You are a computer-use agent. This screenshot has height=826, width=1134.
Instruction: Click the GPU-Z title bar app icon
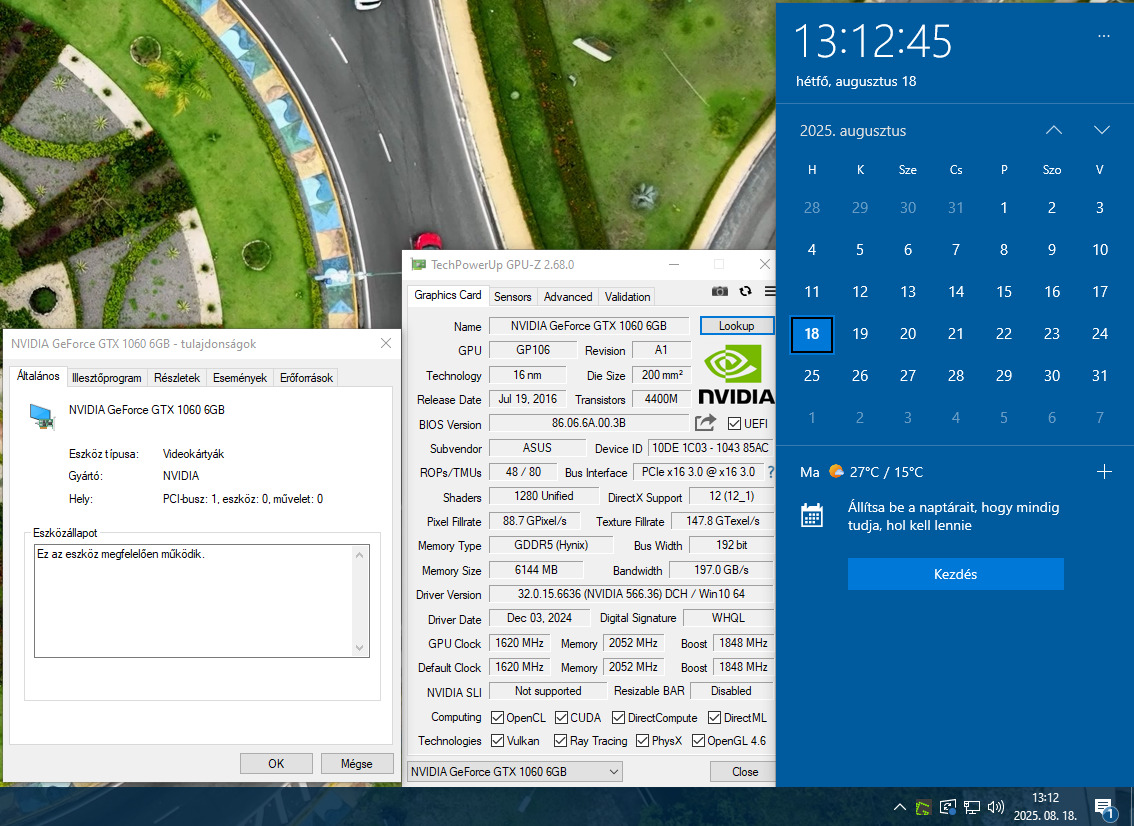pos(418,264)
